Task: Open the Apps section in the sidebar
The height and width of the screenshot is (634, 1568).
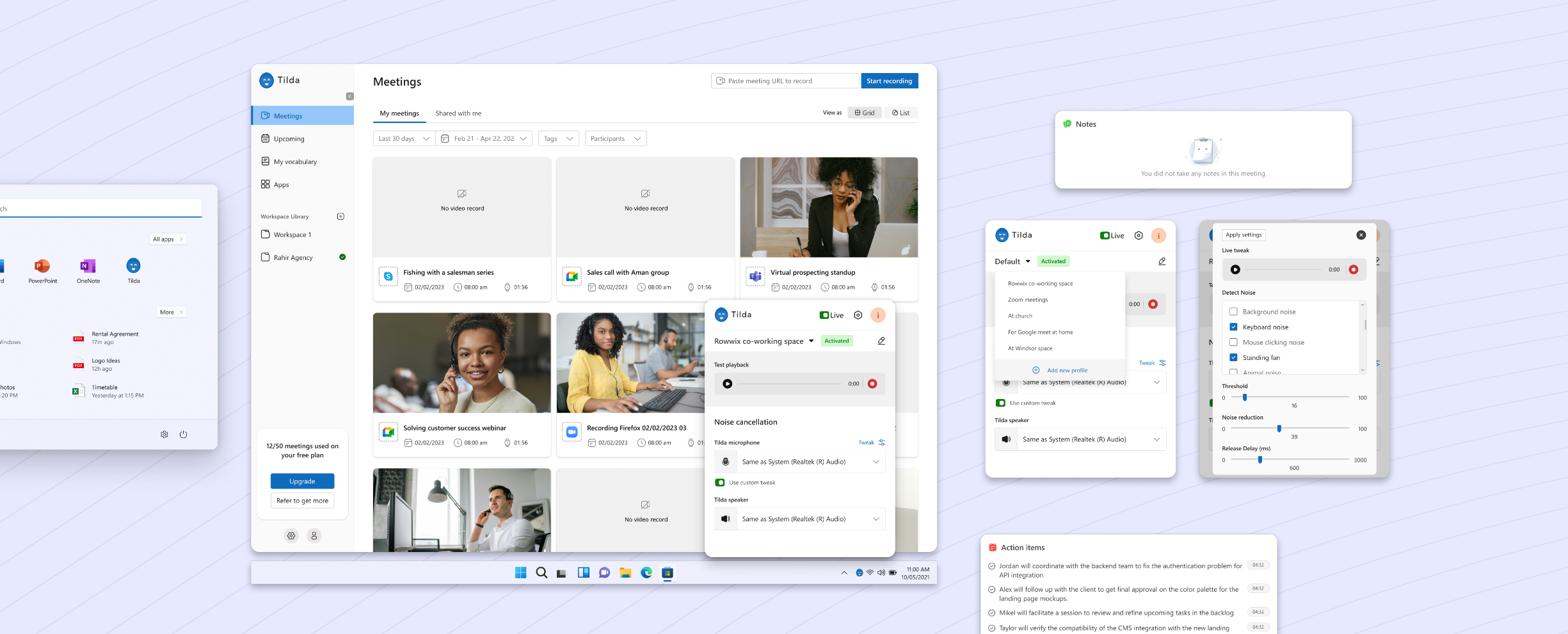Action: click(x=302, y=184)
